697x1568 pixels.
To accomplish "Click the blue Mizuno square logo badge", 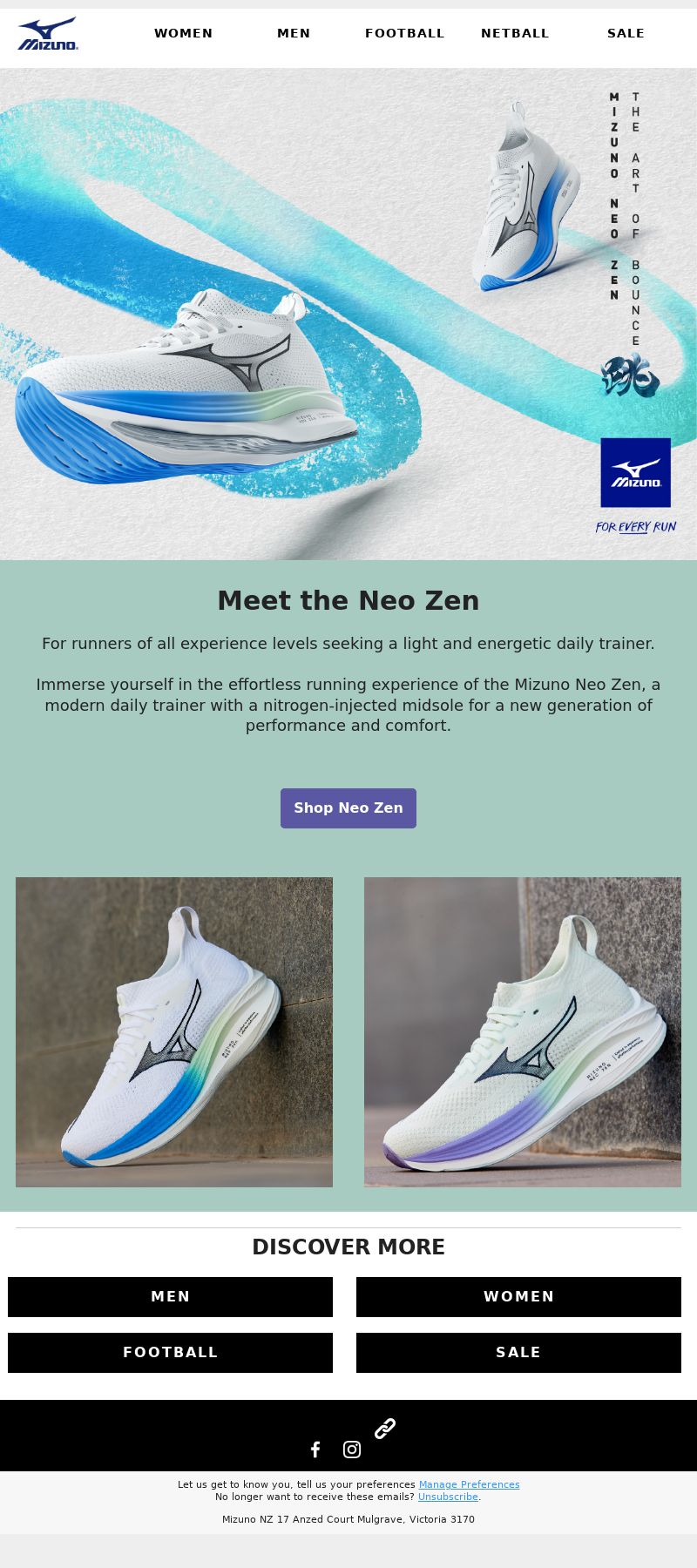I will [635, 472].
